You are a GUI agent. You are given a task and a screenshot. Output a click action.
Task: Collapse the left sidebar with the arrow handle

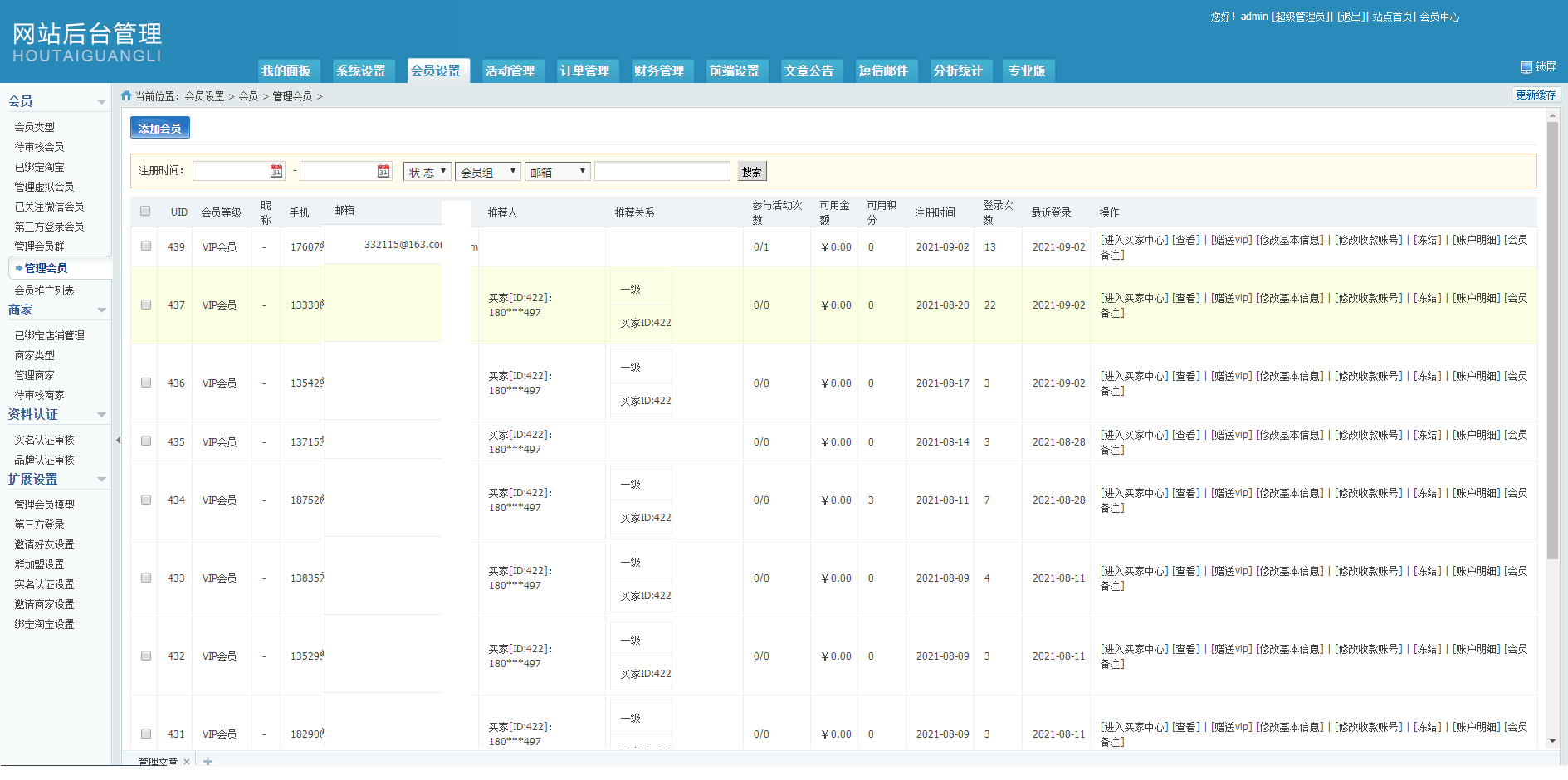(x=118, y=441)
